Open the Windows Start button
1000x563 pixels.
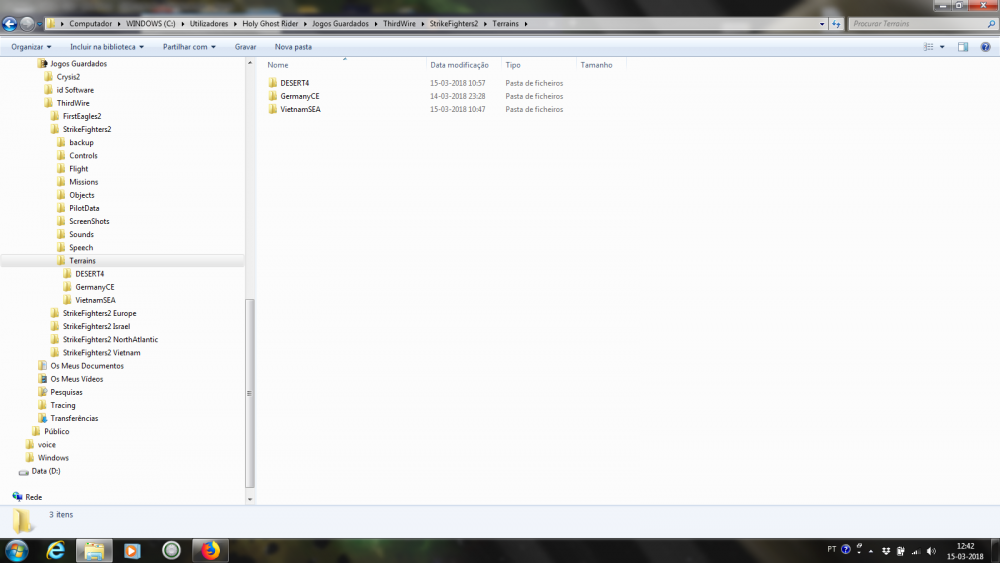(x=17, y=550)
